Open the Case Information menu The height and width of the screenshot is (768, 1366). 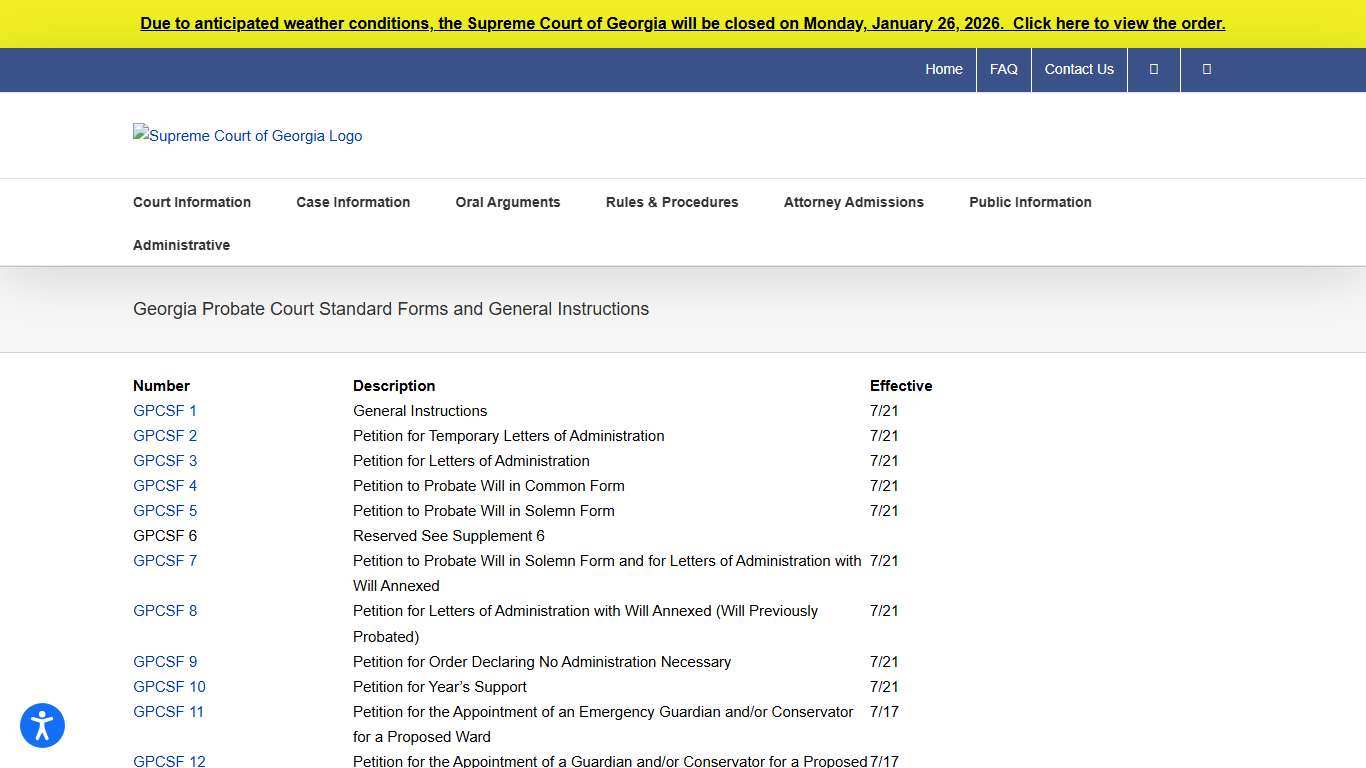pyautogui.click(x=353, y=202)
